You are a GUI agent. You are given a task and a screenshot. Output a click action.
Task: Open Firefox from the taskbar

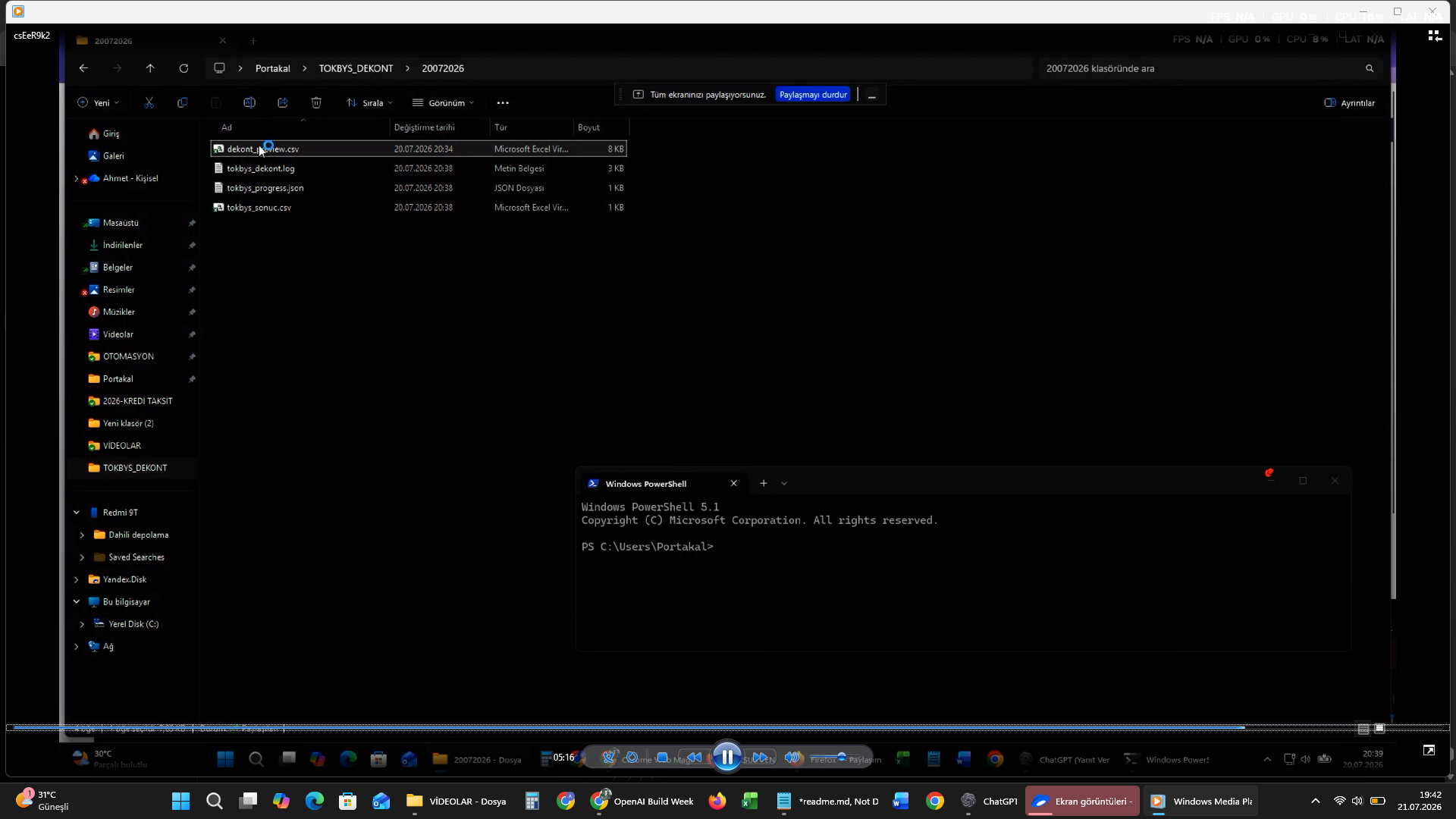point(717,802)
